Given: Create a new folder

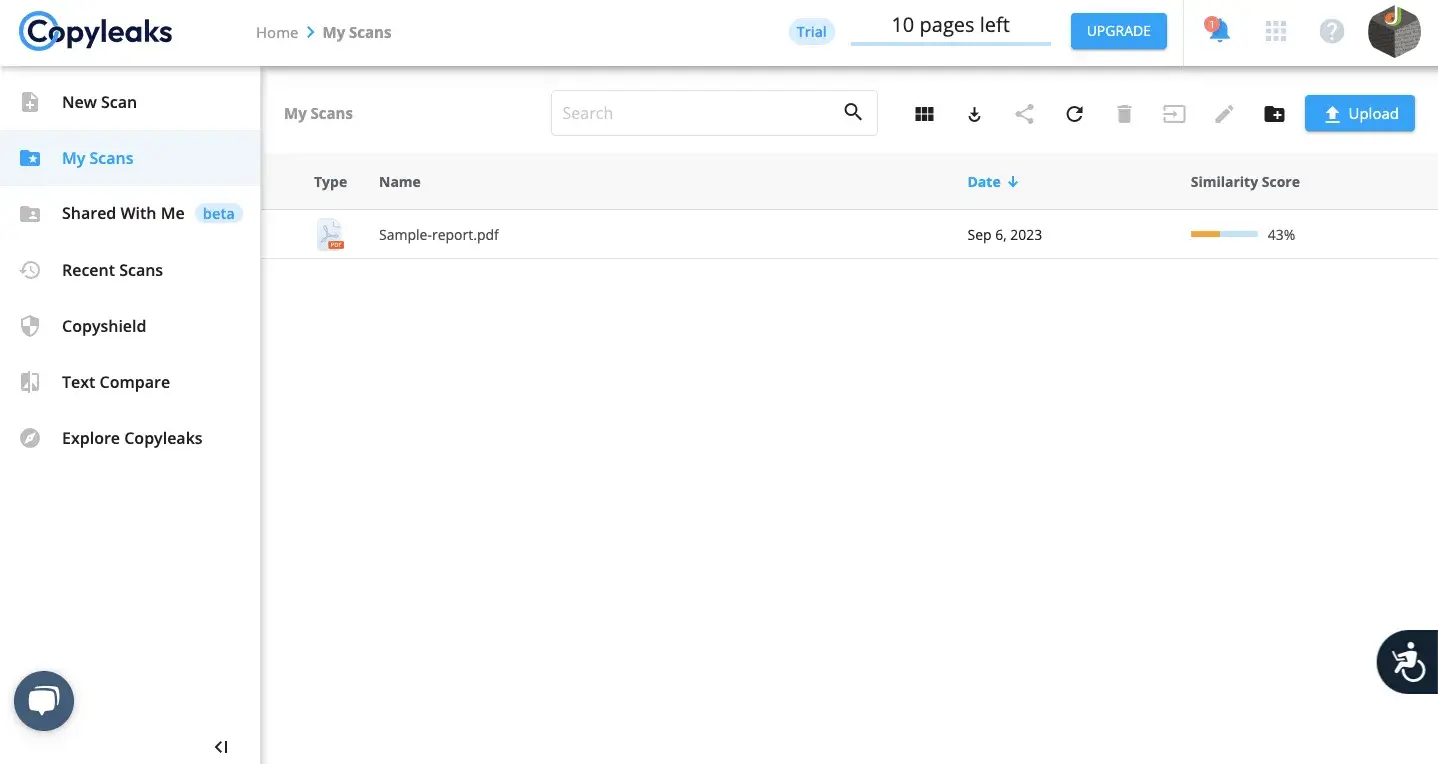Looking at the screenshot, I should coord(1273,113).
